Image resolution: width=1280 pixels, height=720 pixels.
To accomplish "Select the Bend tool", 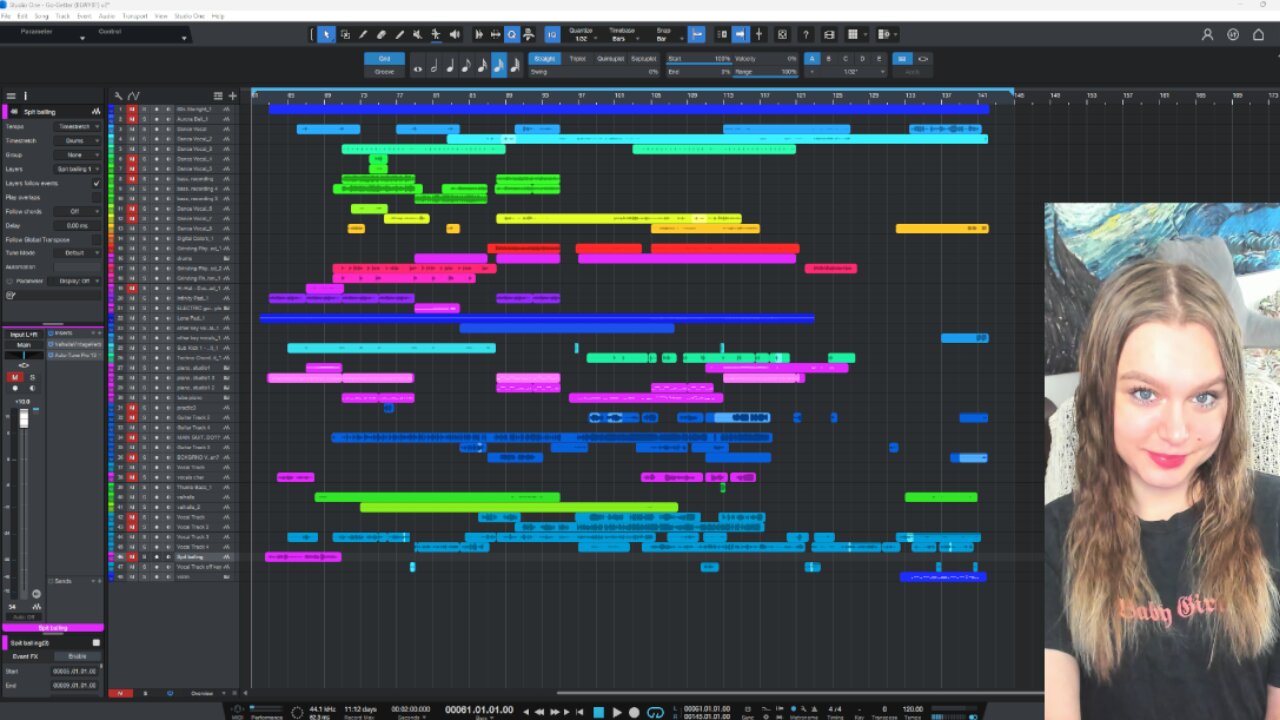I will [x=436, y=35].
